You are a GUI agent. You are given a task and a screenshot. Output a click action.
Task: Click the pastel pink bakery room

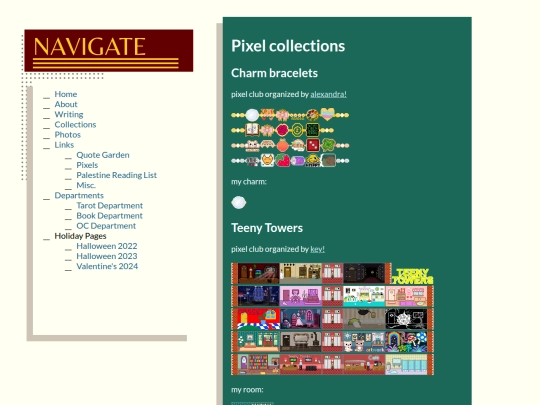click(x=406, y=296)
